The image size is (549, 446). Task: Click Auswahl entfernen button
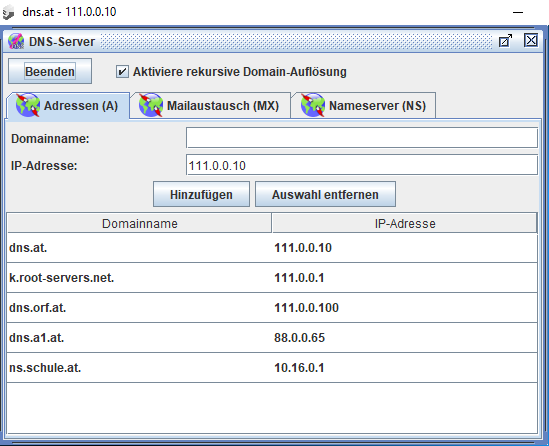coord(325,194)
